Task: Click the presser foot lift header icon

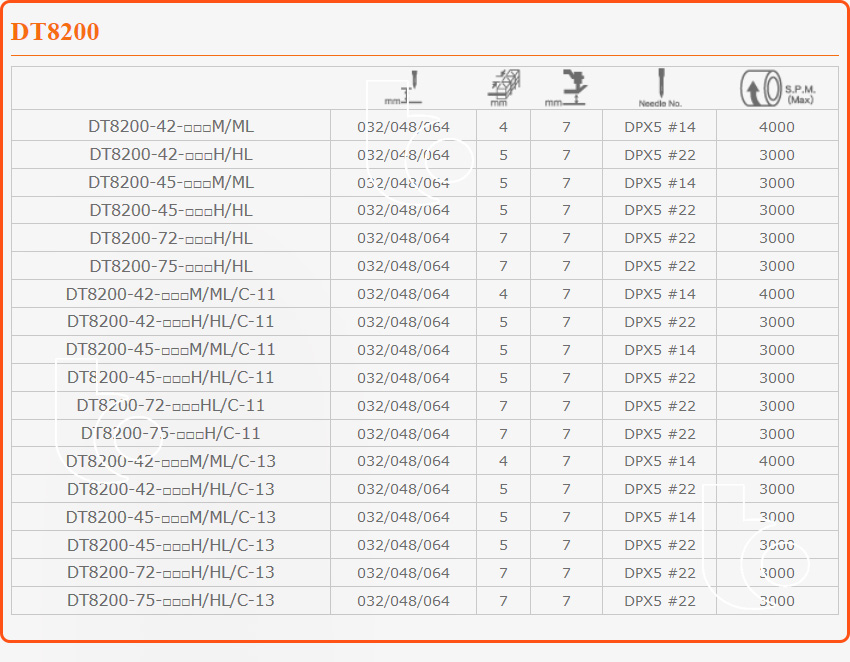Action: (566, 88)
